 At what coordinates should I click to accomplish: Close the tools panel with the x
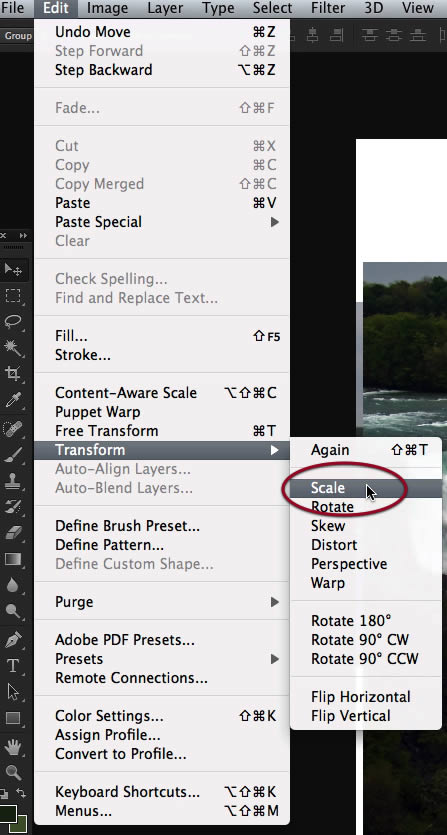pyautogui.click(x=4, y=235)
